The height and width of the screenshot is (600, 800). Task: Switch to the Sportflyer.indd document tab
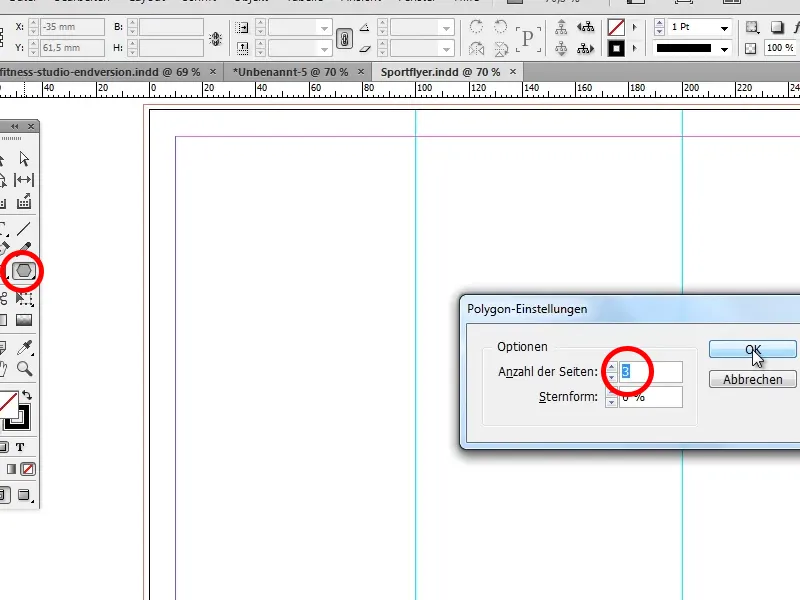pos(440,72)
